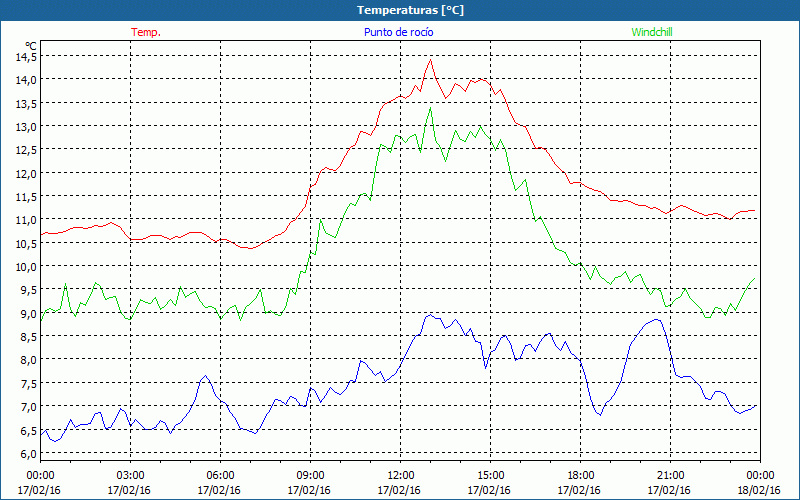
Task: Click the 13,0 y-axis value
Action: [x=26, y=127]
